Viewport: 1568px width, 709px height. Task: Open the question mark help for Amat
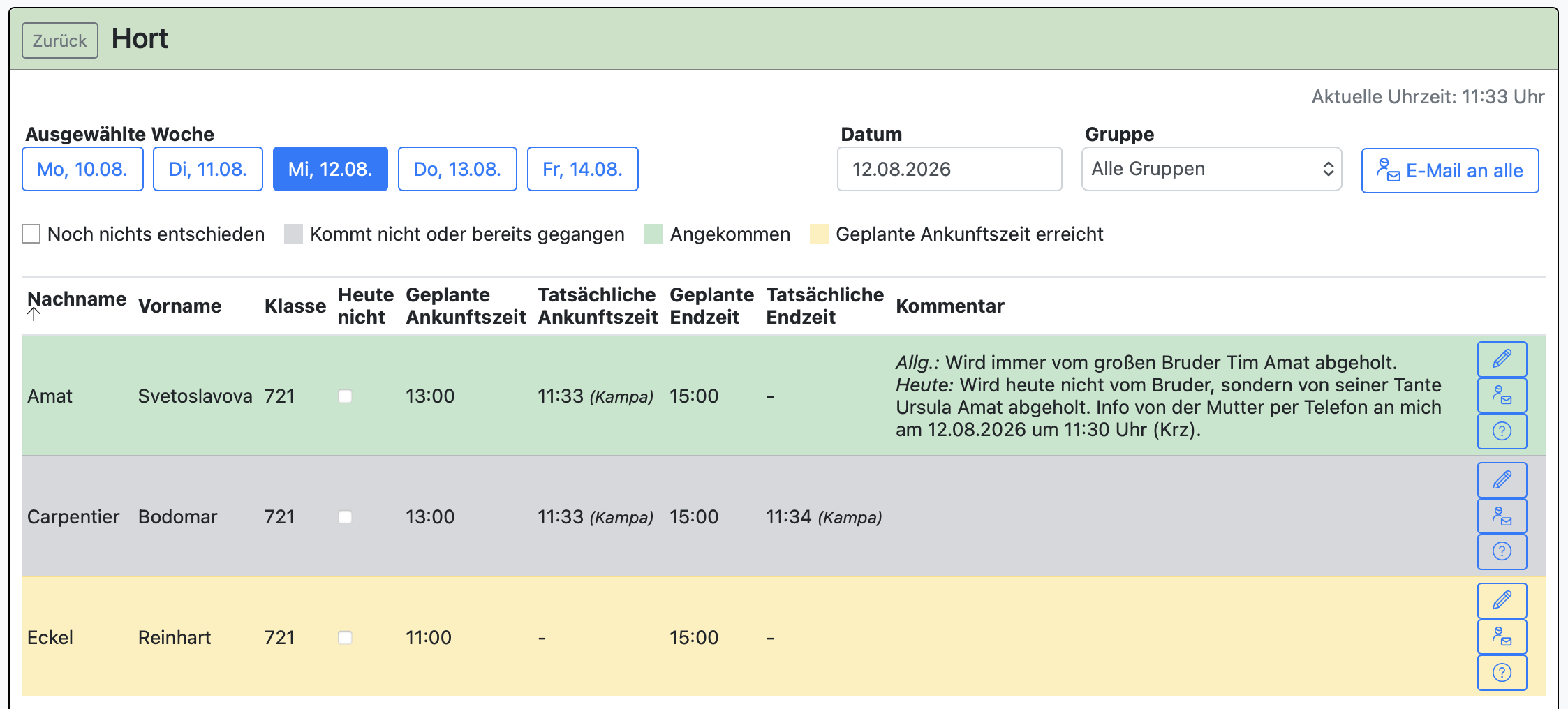coord(1502,431)
